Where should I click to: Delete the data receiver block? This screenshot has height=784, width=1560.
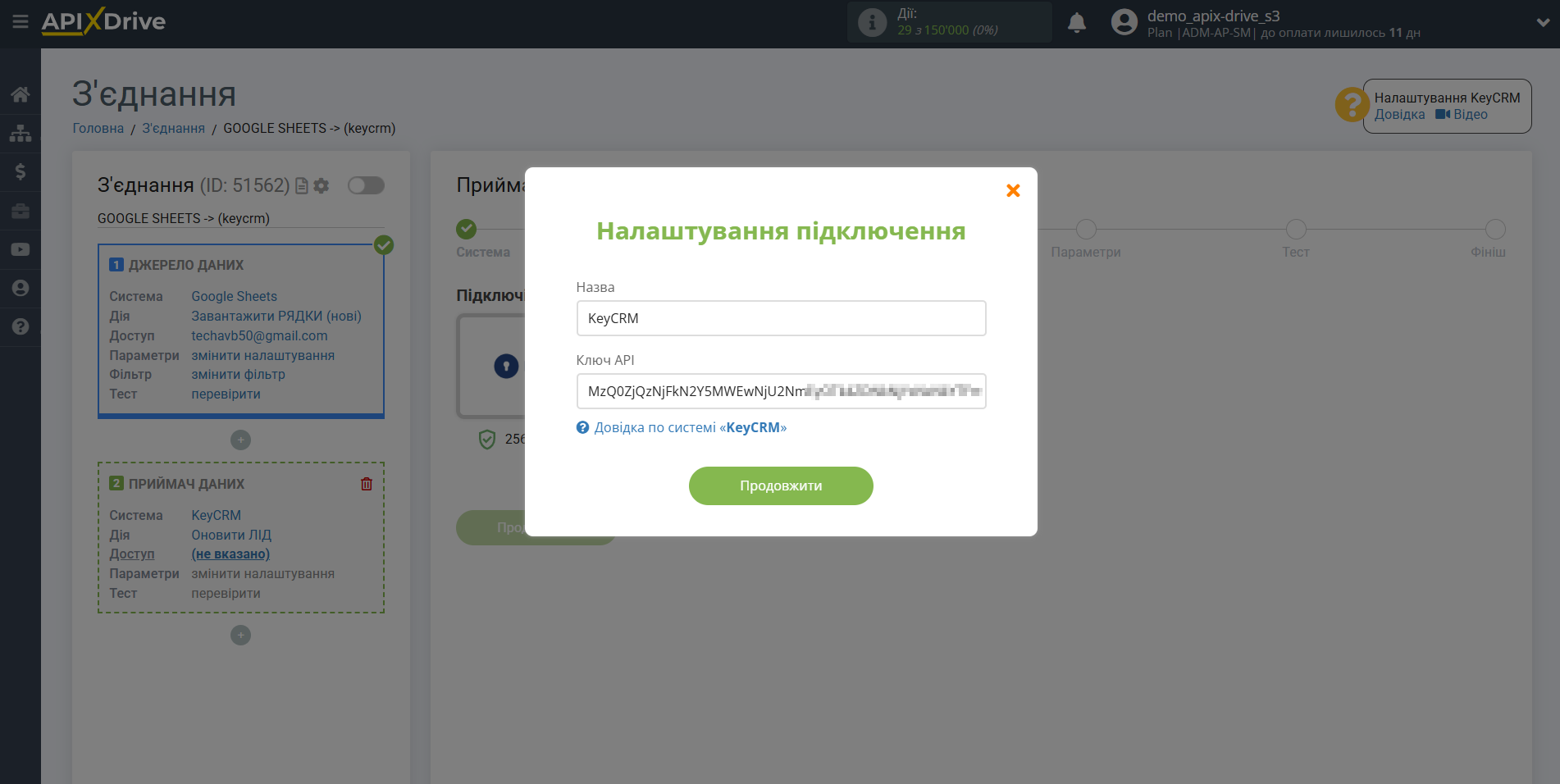[367, 484]
